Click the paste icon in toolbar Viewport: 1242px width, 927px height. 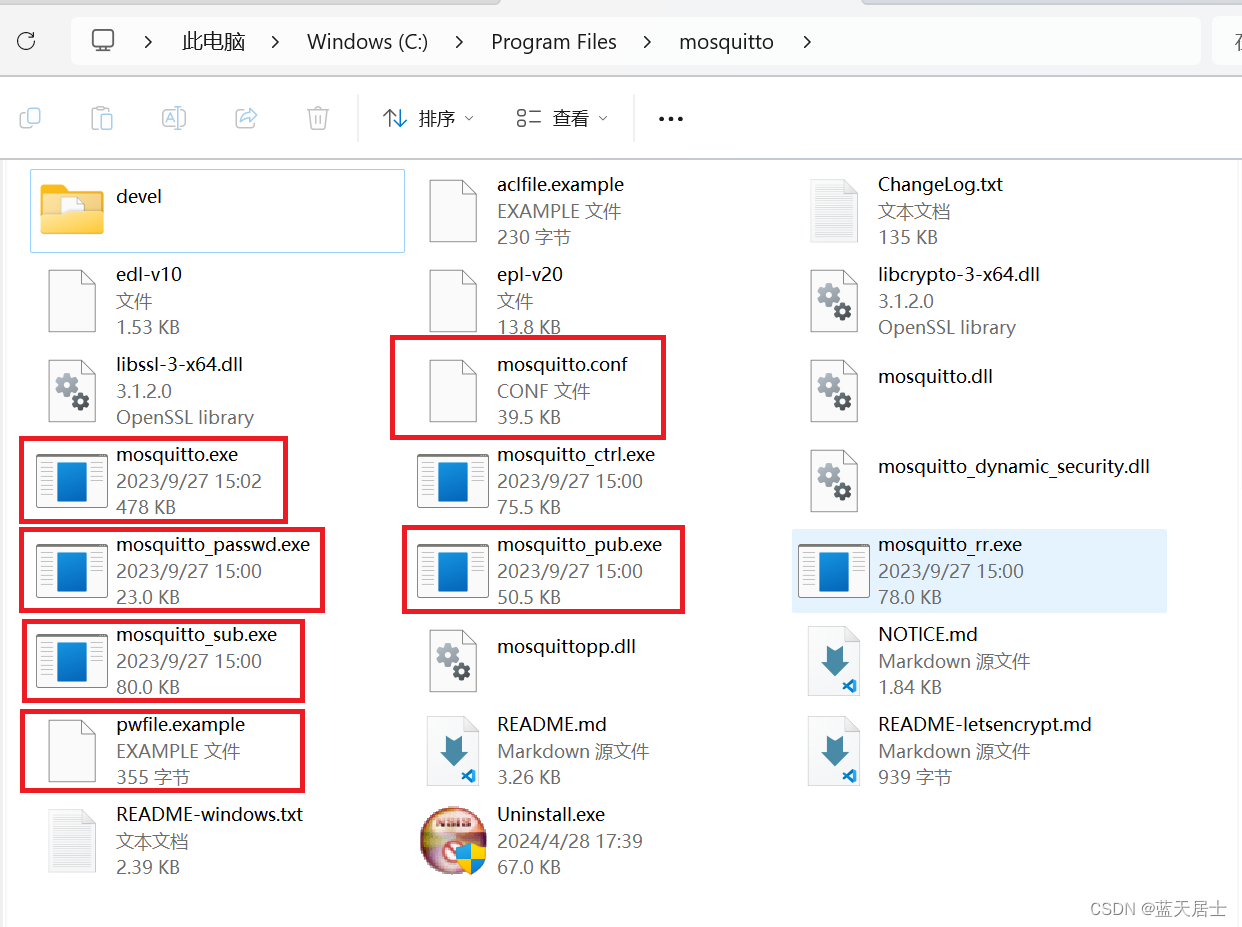click(x=102, y=118)
